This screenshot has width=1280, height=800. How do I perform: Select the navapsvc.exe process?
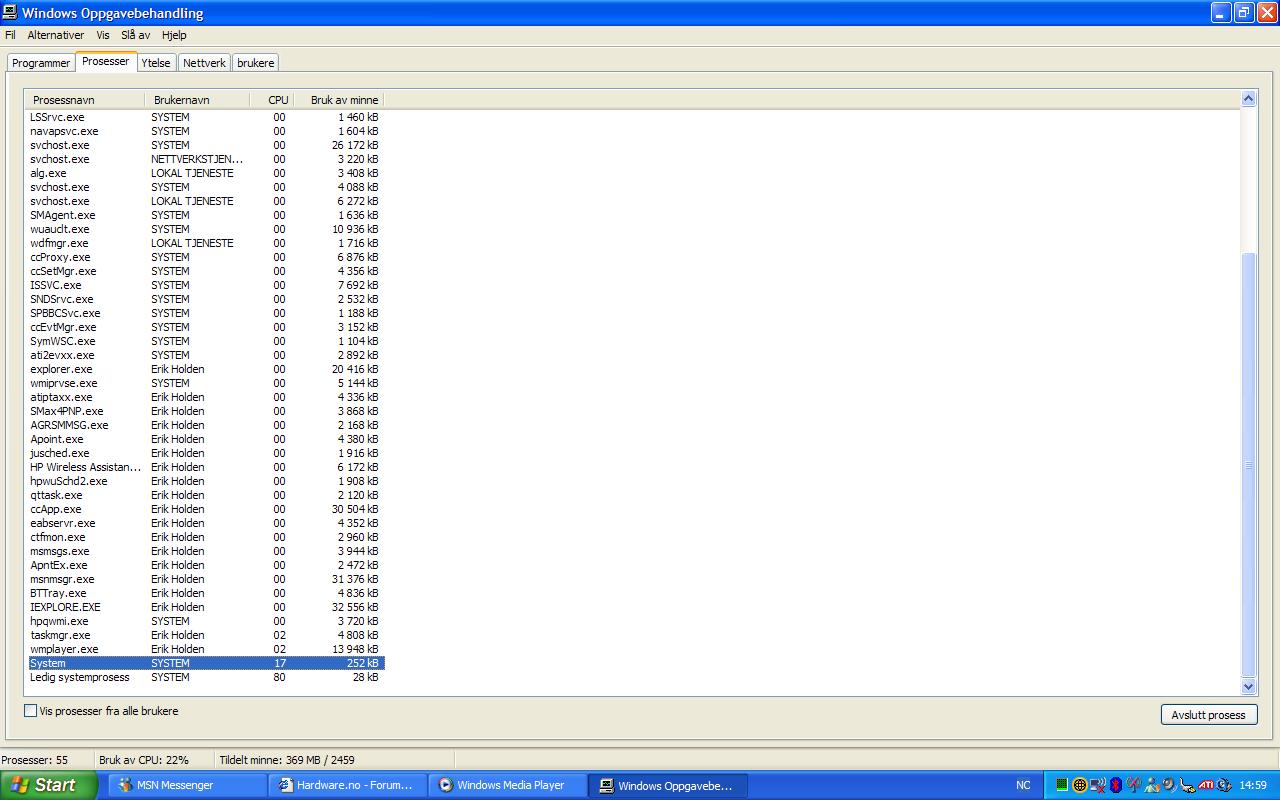pos(206,131)
